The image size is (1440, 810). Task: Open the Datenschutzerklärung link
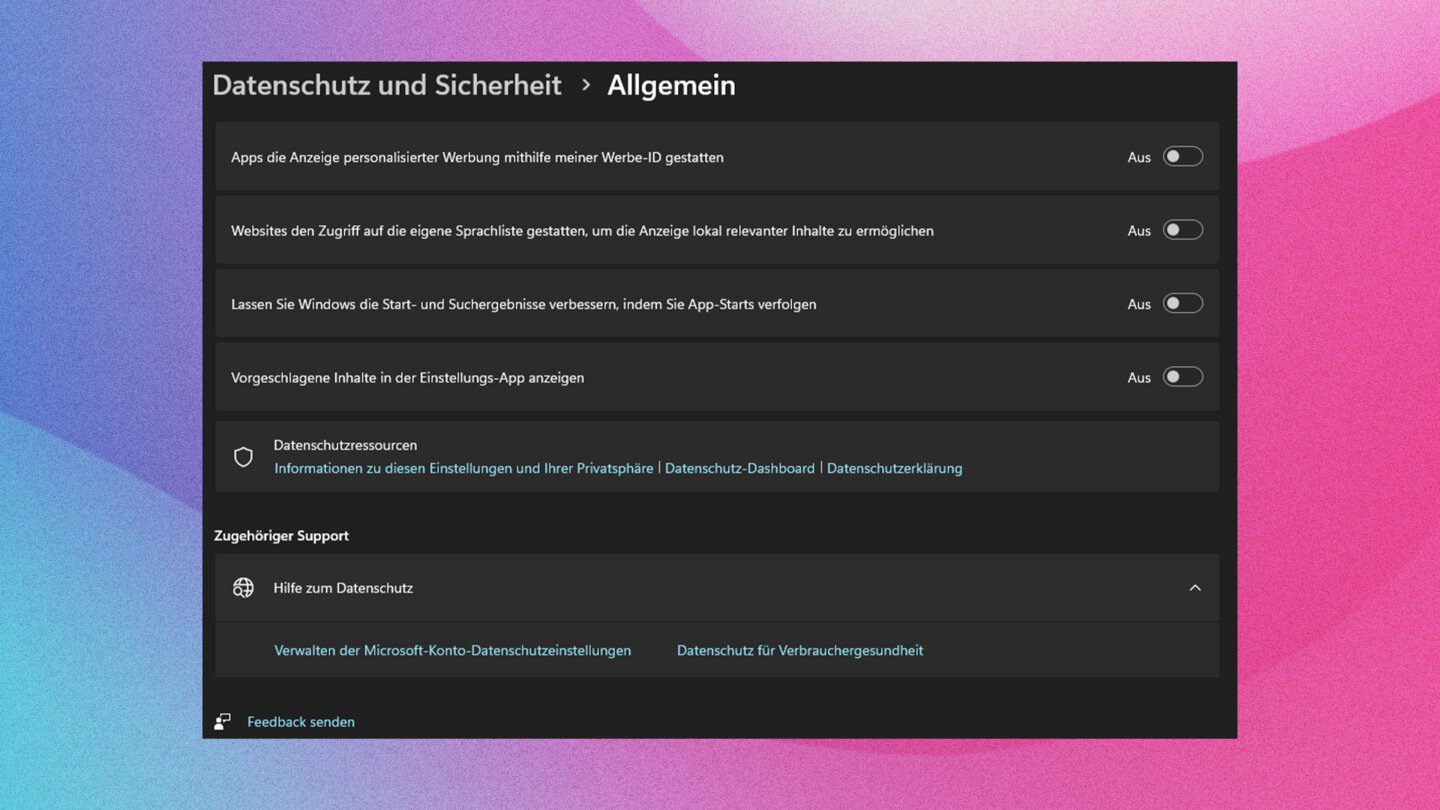tap(894, 468)
